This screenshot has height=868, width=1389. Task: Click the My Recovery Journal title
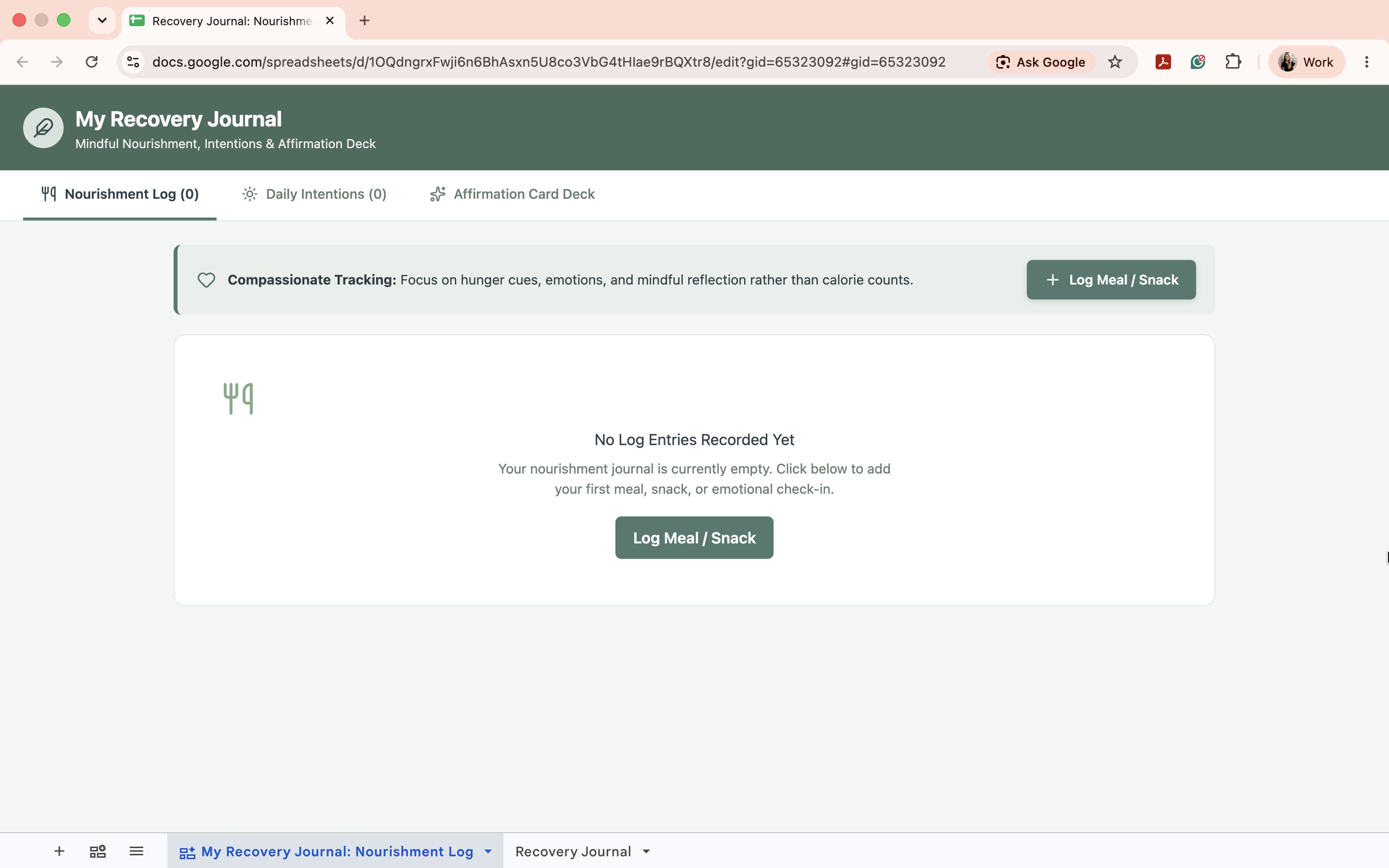(x=178, y=119)
